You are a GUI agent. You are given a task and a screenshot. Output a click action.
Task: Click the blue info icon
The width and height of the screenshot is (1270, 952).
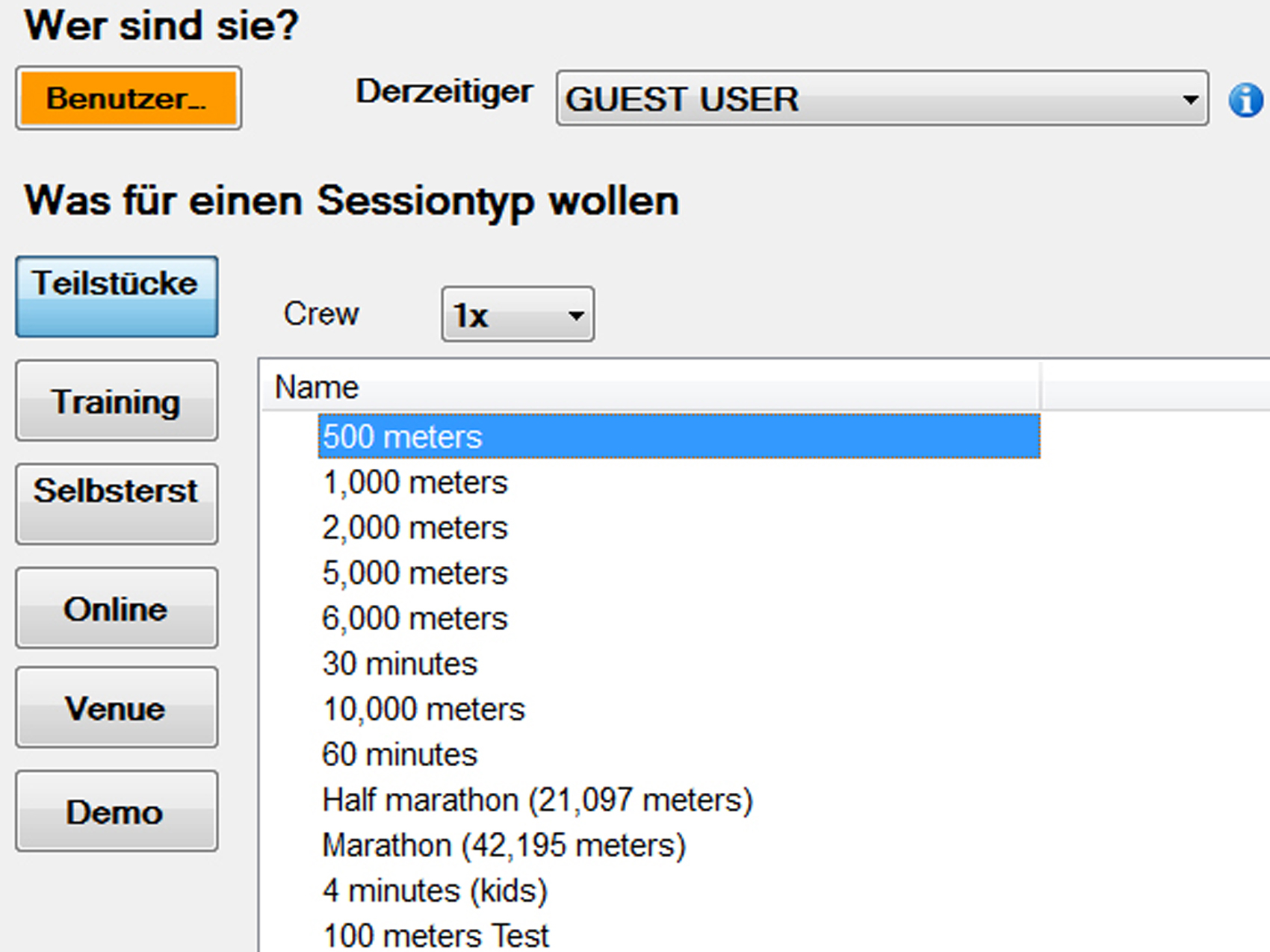[x=1245, y=99]
